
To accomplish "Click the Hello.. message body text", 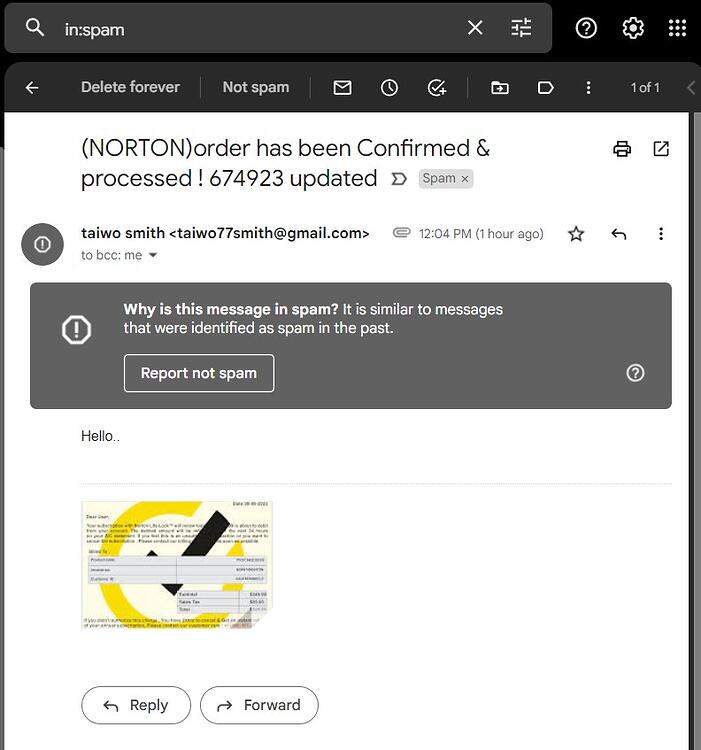I will pyautogui.click(x=100, y=436).
